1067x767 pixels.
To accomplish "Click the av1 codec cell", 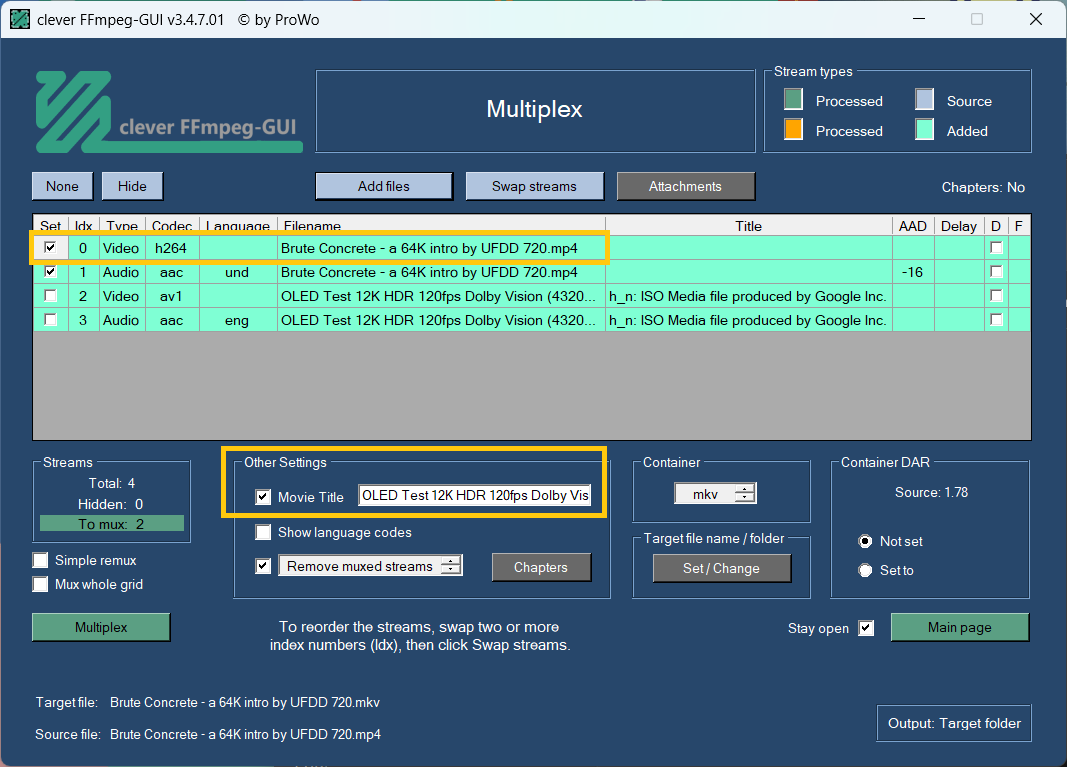I will [x=171, y=296].
